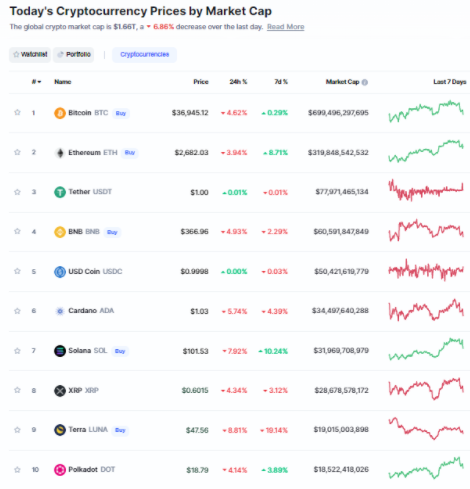Toggle the watchlist star for Terra LUNA
Viewport: 470px width, 489px height.
pyautogui.click(x=17, y=430)
